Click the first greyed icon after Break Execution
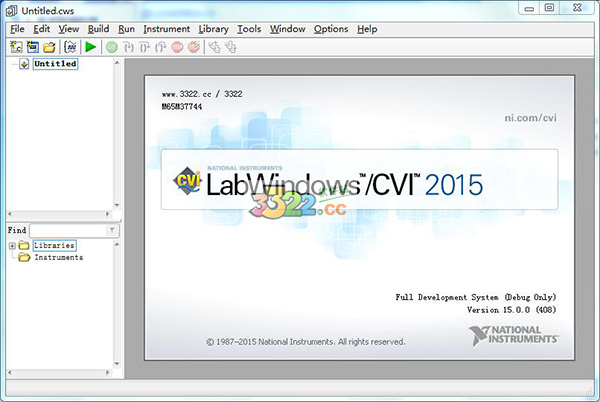The height and width of the screenshot is (402, 600). (214, 47)
